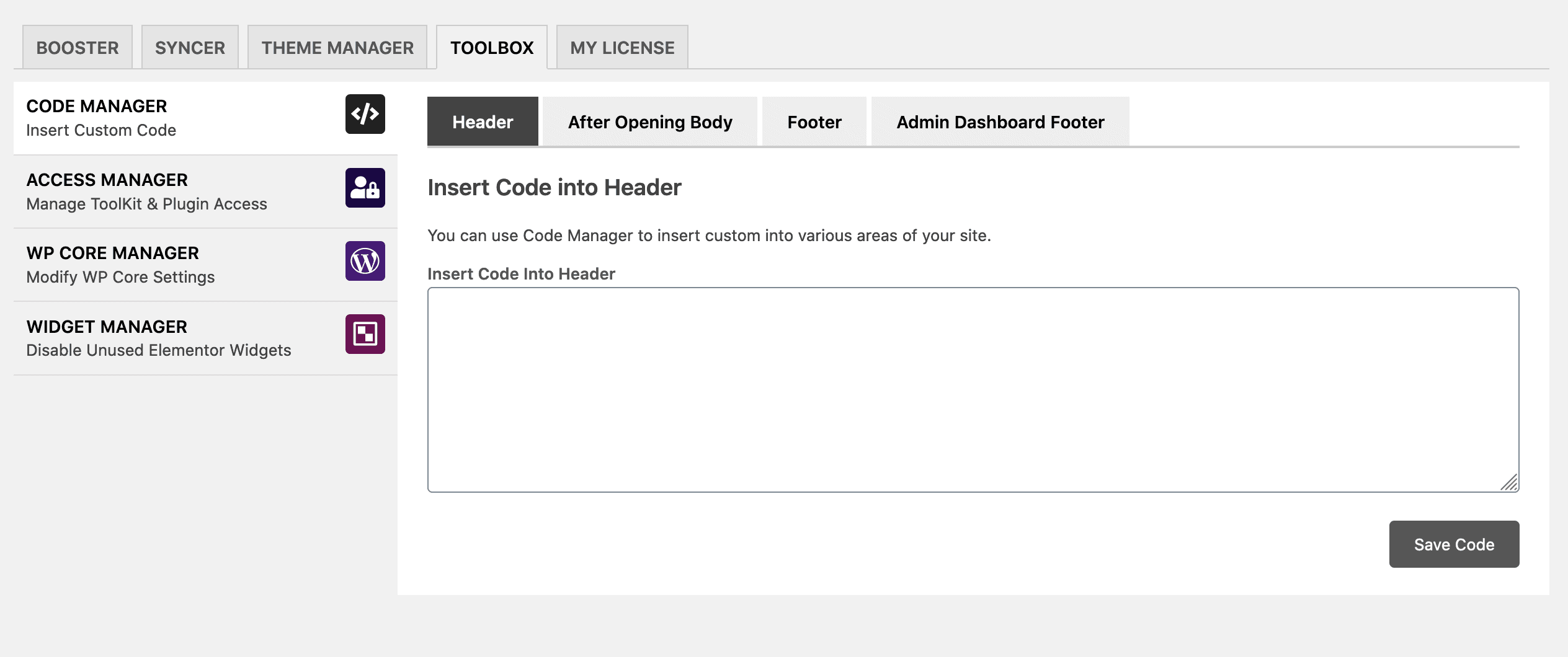Open the Footer code tab

[814, 121]
